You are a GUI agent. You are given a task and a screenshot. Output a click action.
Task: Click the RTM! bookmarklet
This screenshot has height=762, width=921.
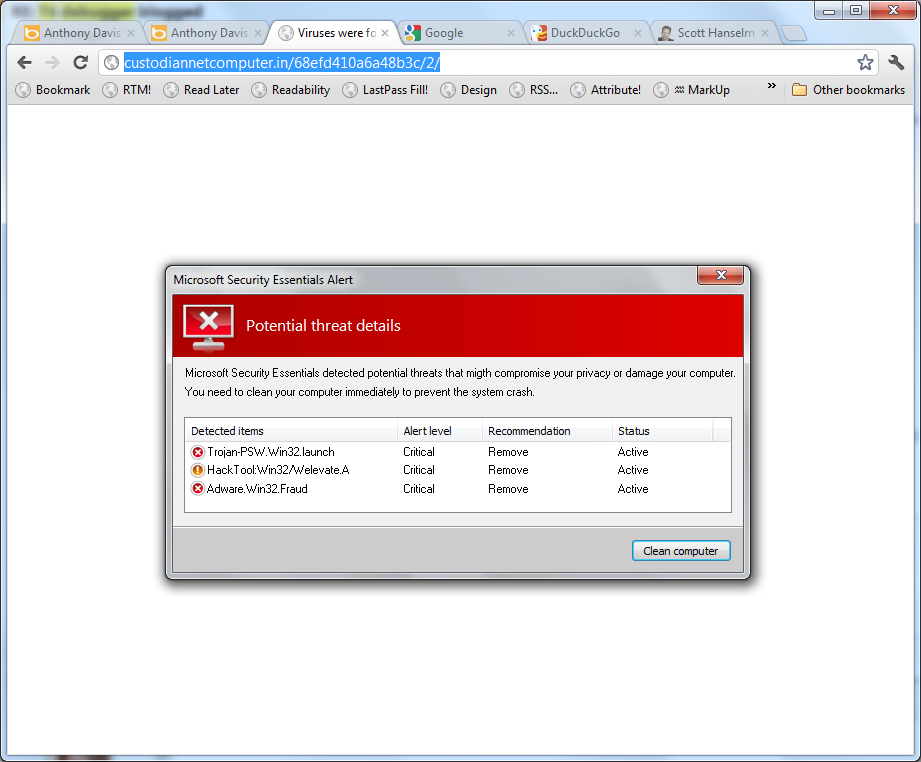pyautogui.click(x=127, y=90)
